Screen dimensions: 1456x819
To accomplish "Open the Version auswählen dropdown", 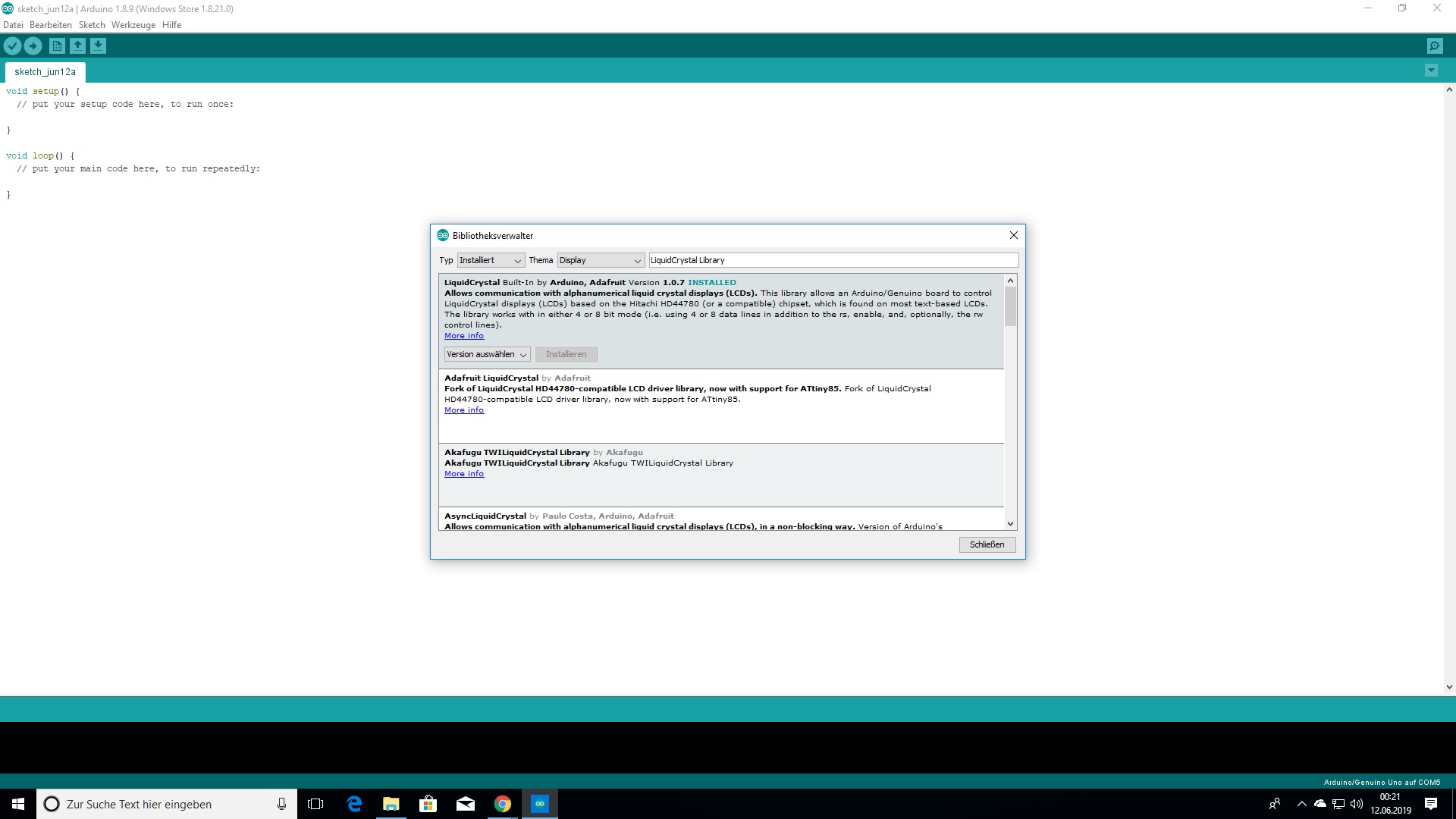I will (487, 354).
